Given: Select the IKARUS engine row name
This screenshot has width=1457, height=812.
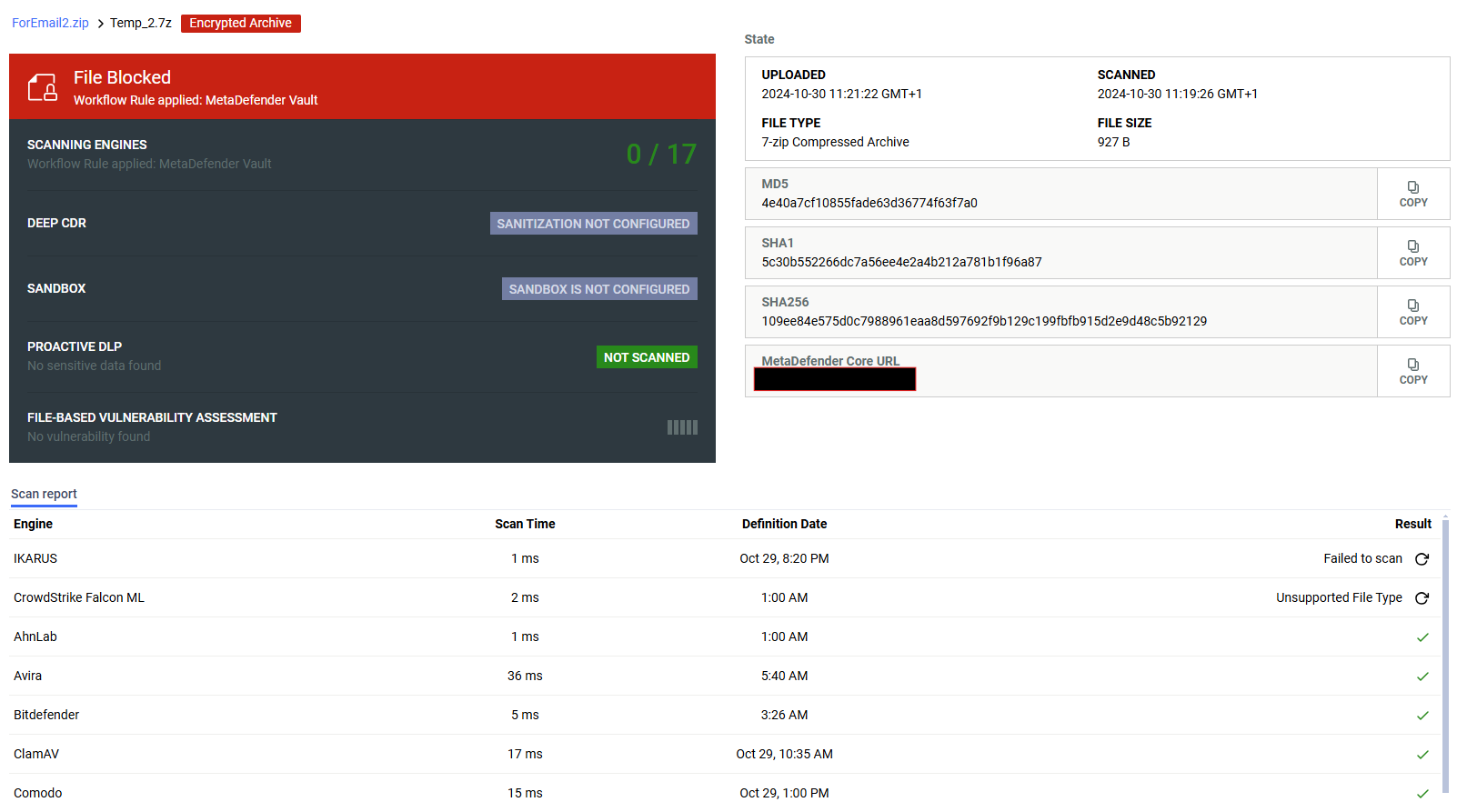Looking at the screenshot, I should click(35, 558).
